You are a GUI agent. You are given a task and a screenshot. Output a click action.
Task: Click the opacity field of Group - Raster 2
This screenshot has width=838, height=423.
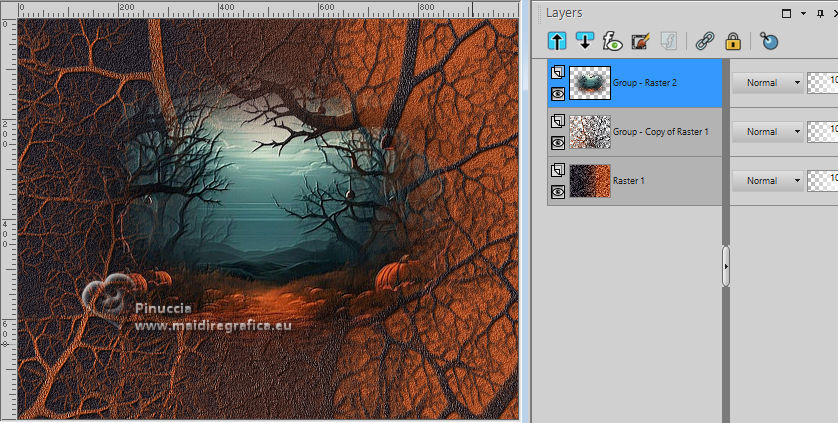pyautogui.click(x=823, y=83)
